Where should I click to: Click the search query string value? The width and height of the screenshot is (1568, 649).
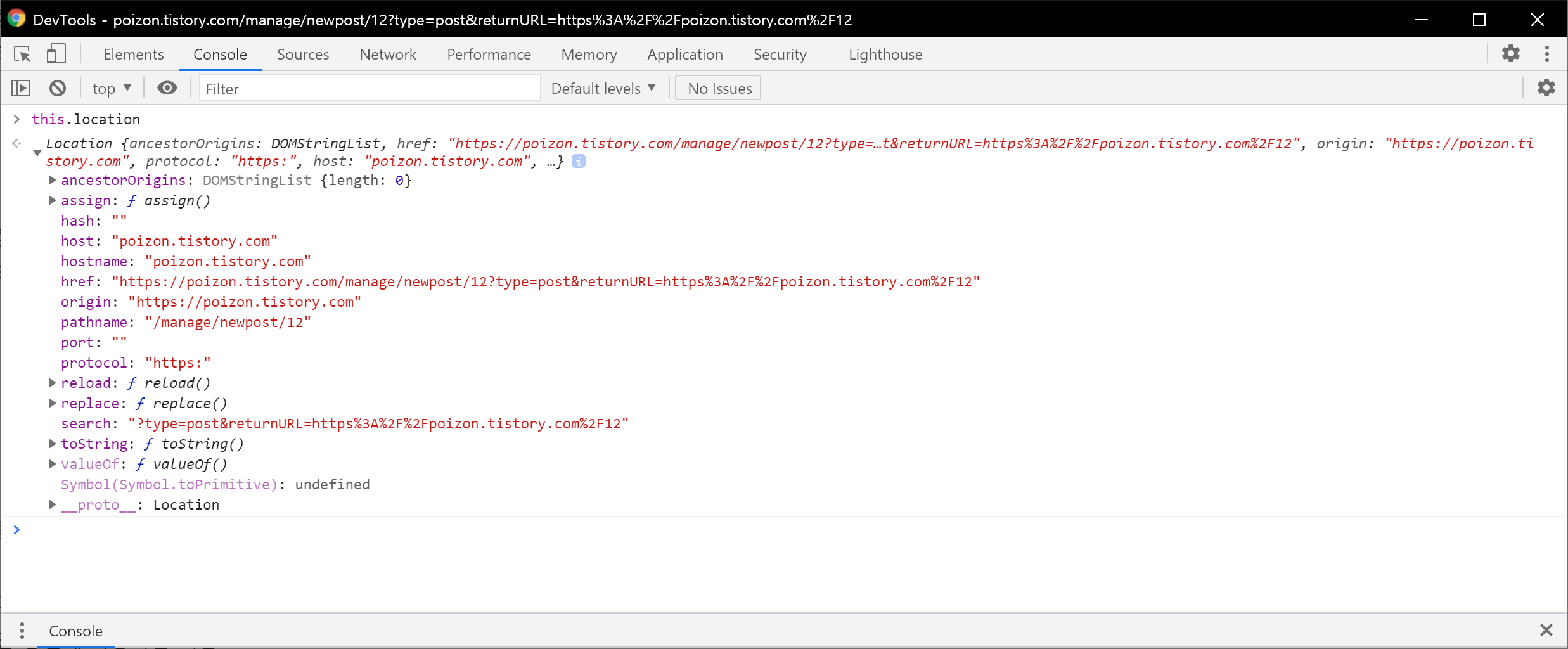(378, 423)
